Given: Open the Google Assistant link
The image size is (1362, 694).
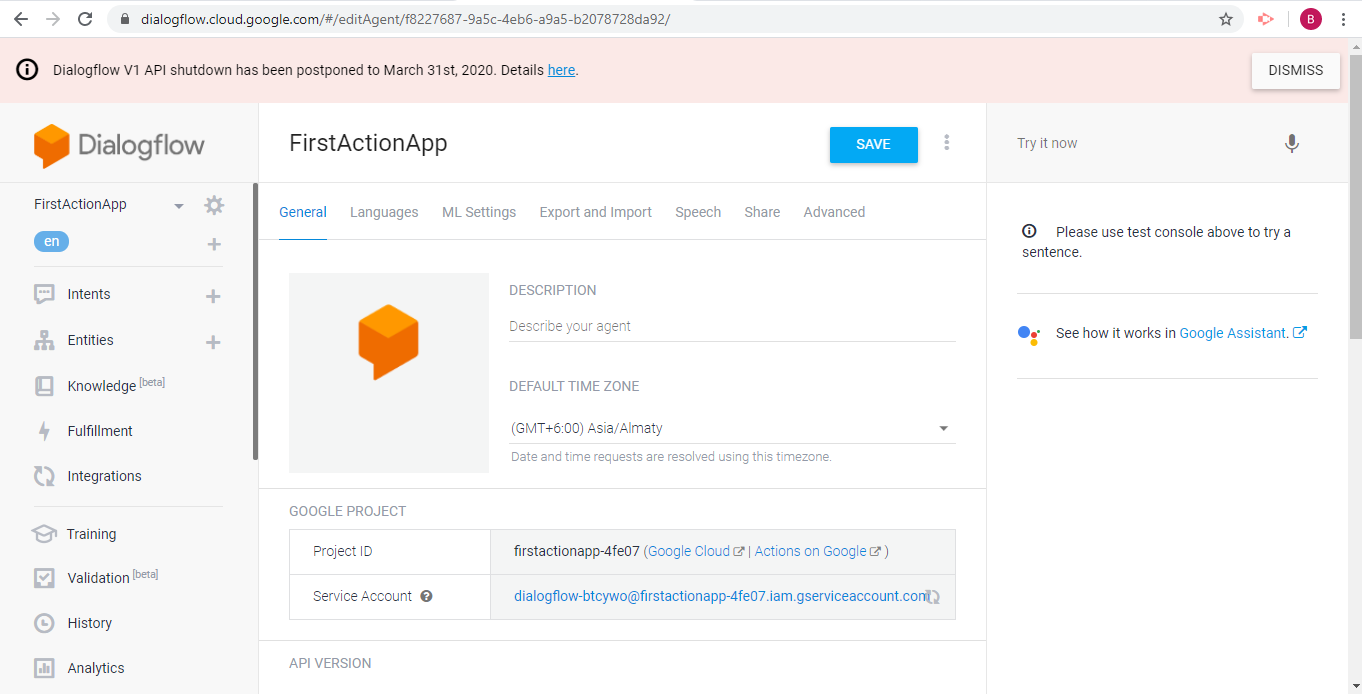Looking at the screenshot, I should (x=1233, y=333).
